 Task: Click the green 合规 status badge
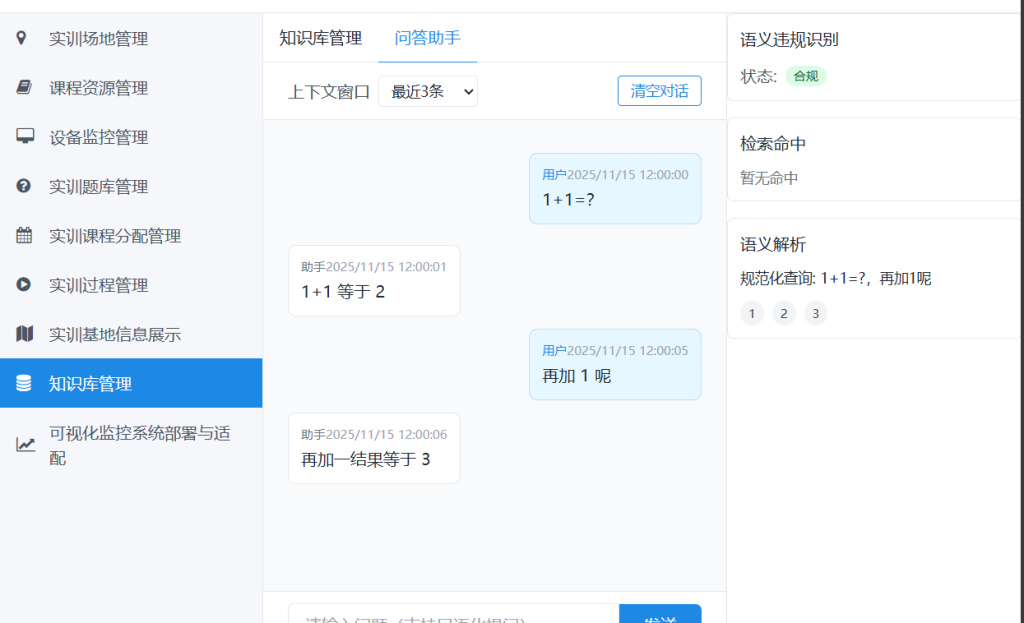(x=805, y=76)
